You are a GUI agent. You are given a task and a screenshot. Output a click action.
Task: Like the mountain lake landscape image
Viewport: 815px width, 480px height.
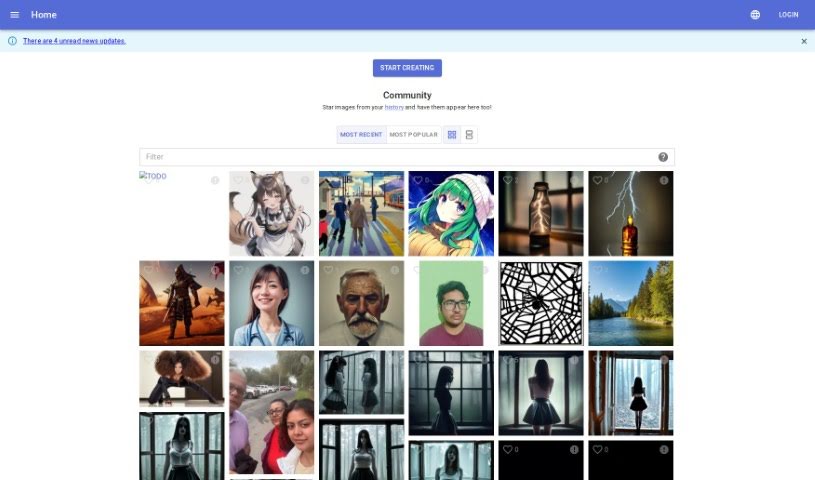coord(598,270)
